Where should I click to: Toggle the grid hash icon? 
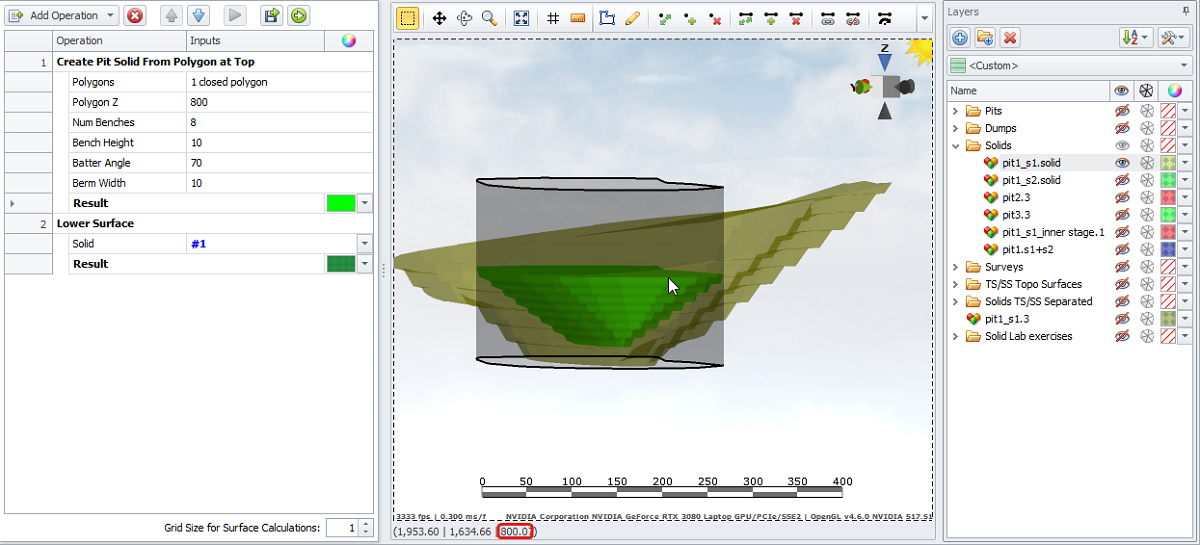[x=553, y=18]
